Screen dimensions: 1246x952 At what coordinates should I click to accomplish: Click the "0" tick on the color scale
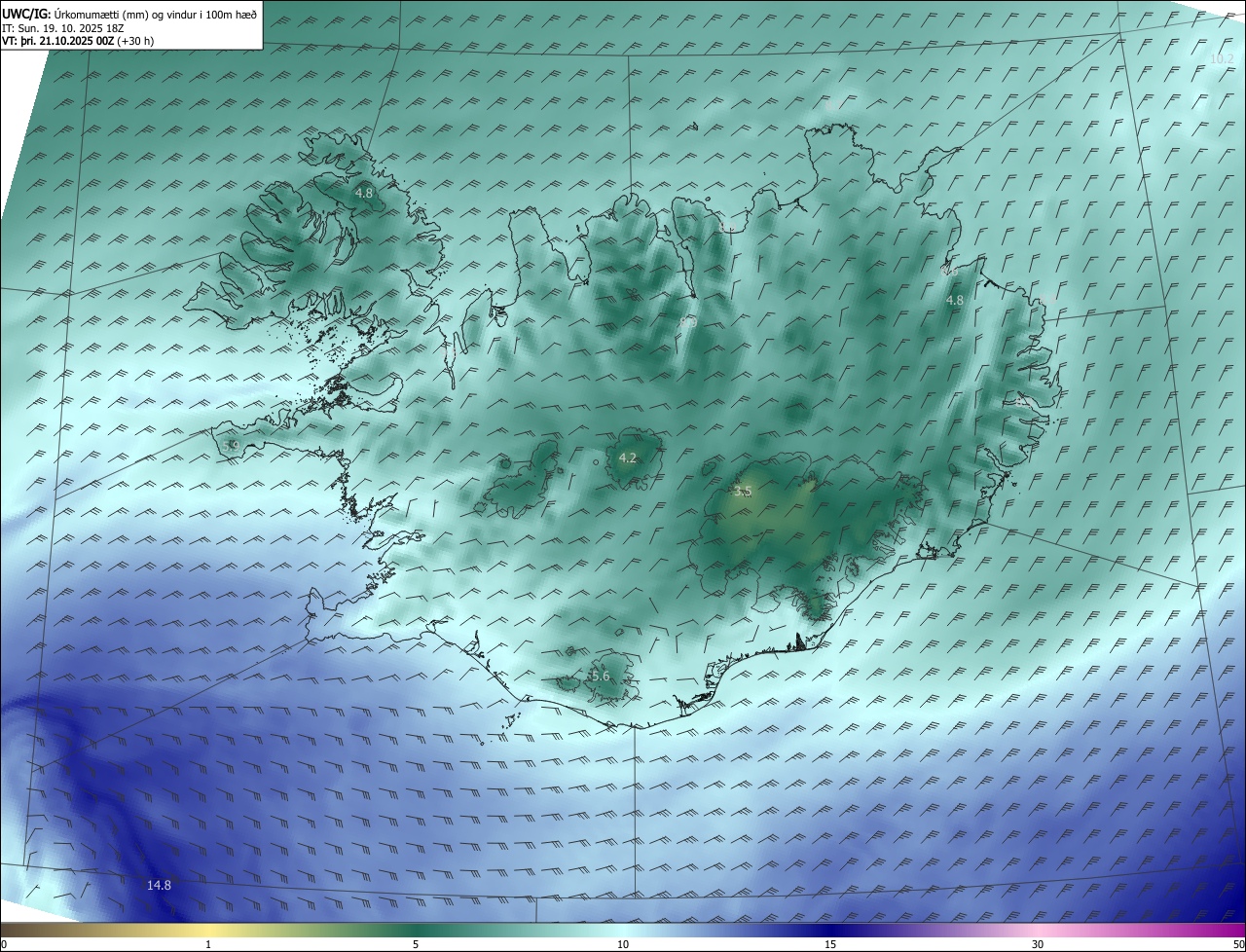4,944
